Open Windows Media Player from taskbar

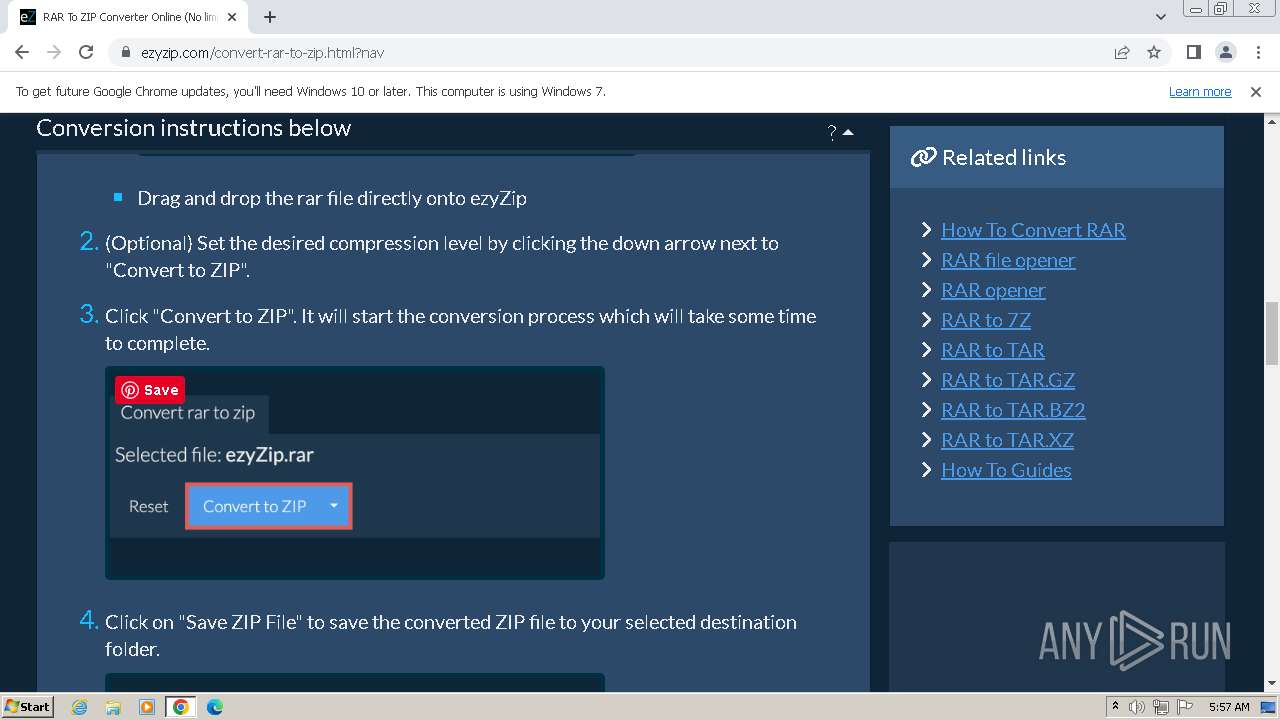coord(147,707)
